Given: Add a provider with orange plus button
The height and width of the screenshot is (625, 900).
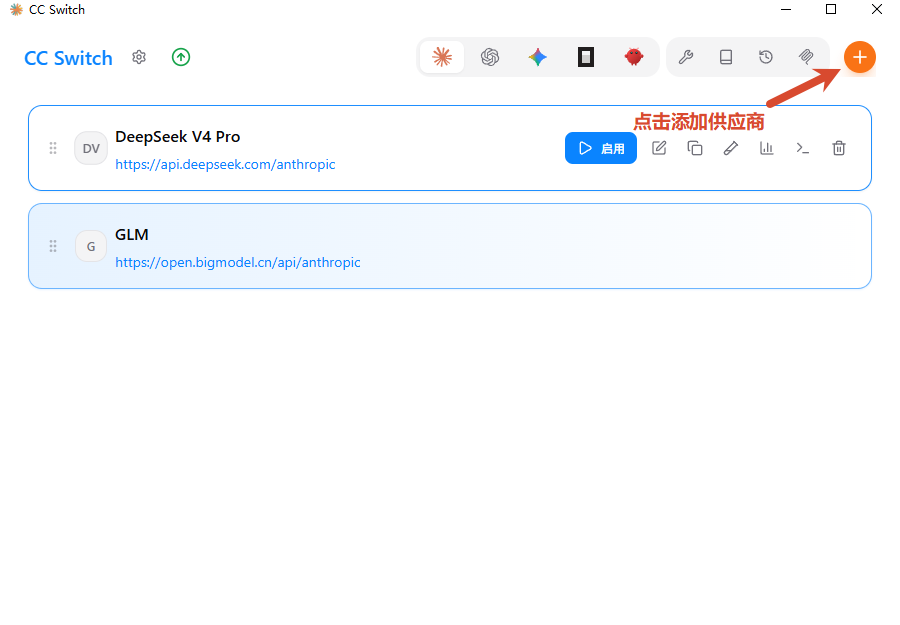Looking at the screenshot, I should click(x=859, y=57).
